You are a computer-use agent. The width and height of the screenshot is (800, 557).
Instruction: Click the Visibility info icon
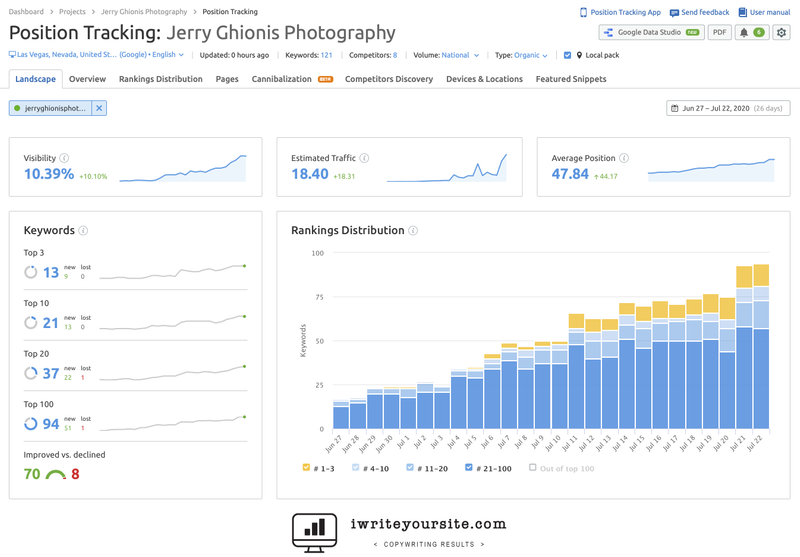[64, 158]
